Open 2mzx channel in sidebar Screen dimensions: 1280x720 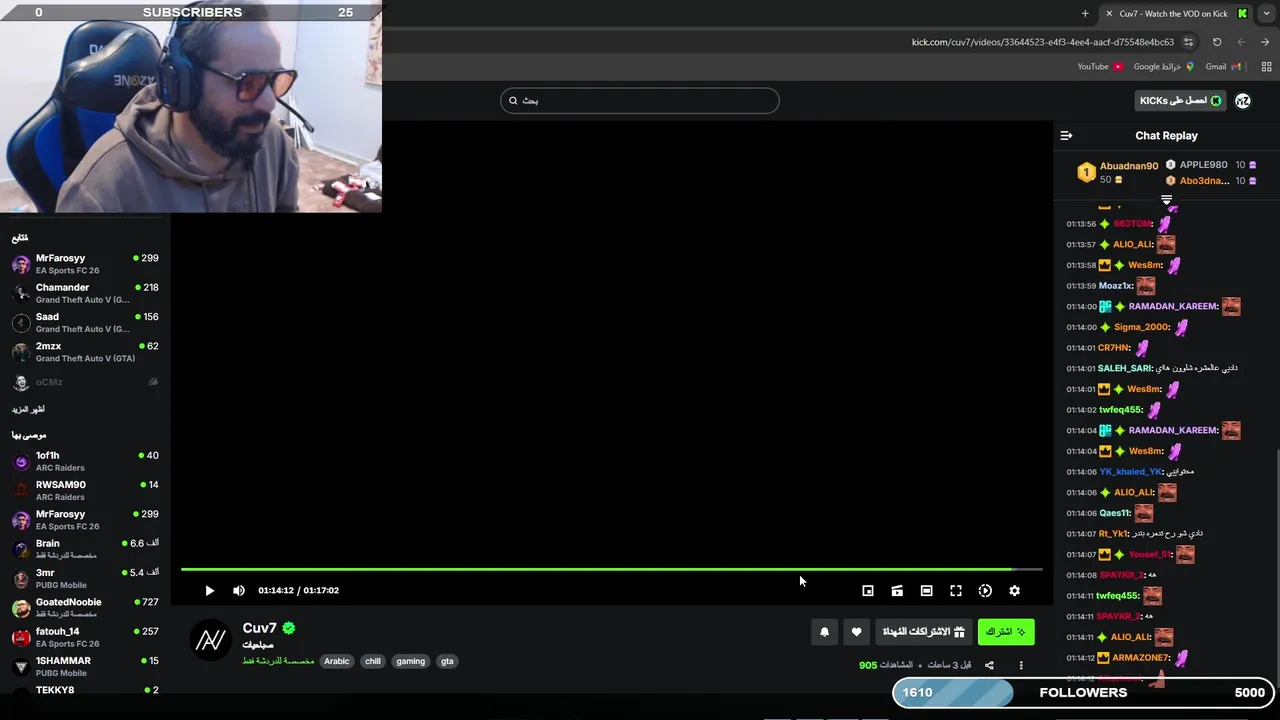coord(85,351)
